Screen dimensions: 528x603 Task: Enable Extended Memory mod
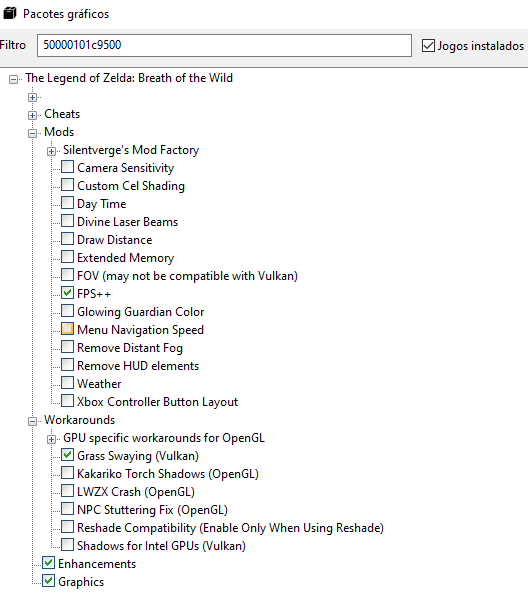tap(67, 257)
